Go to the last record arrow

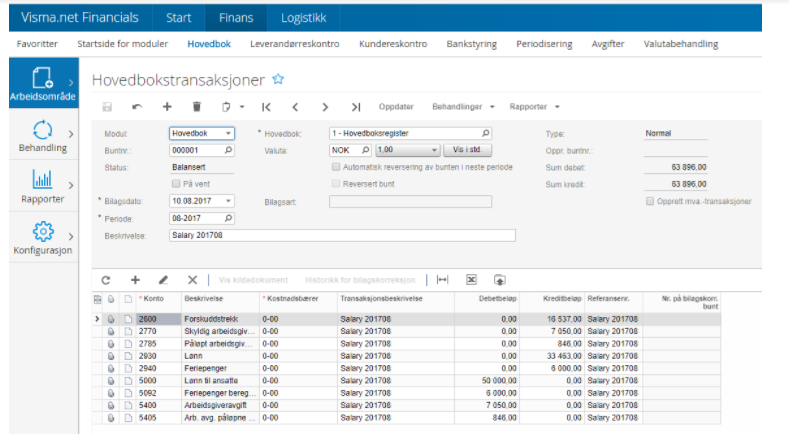(x=355, y=107)
